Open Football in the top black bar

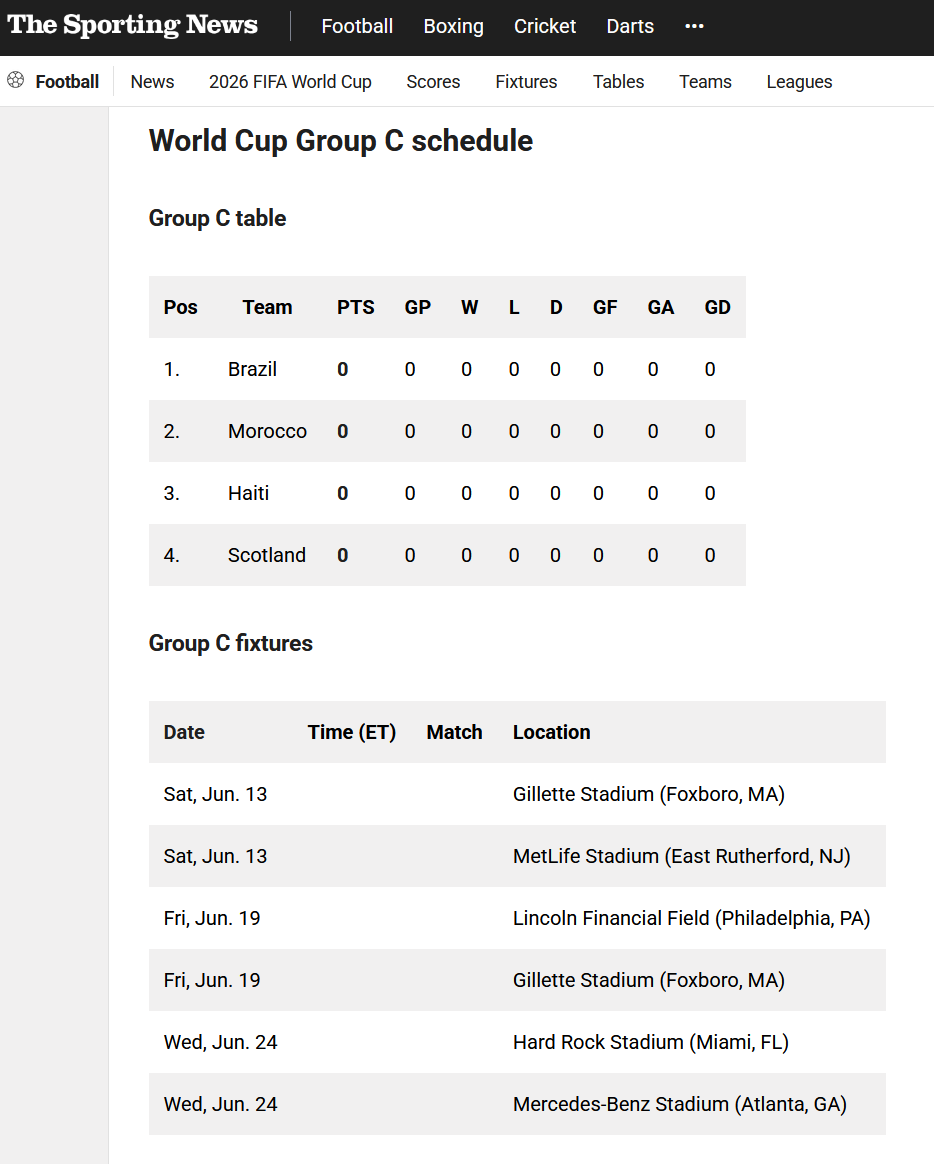(357, 27)
